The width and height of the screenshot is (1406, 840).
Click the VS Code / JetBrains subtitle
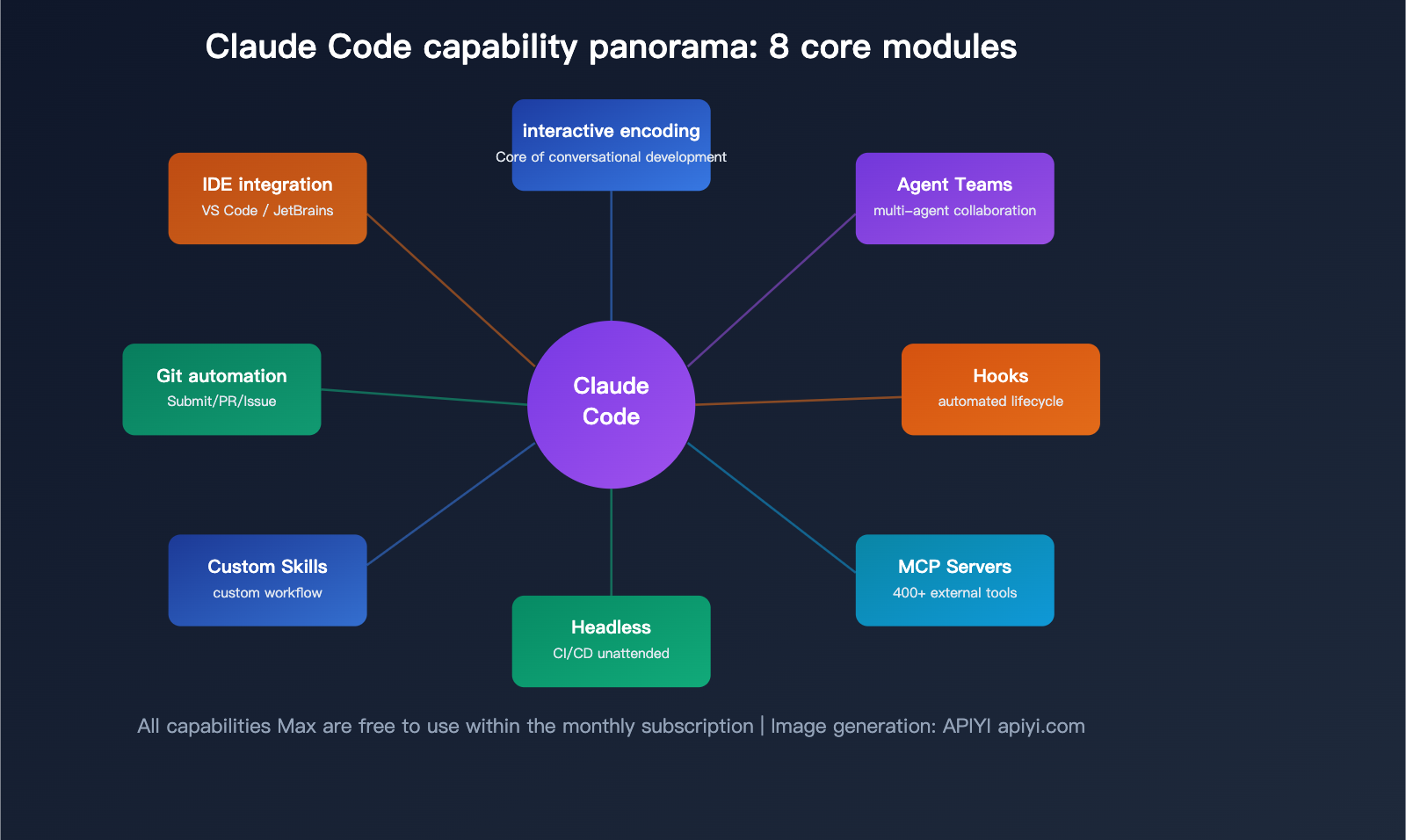coord(267,211)
